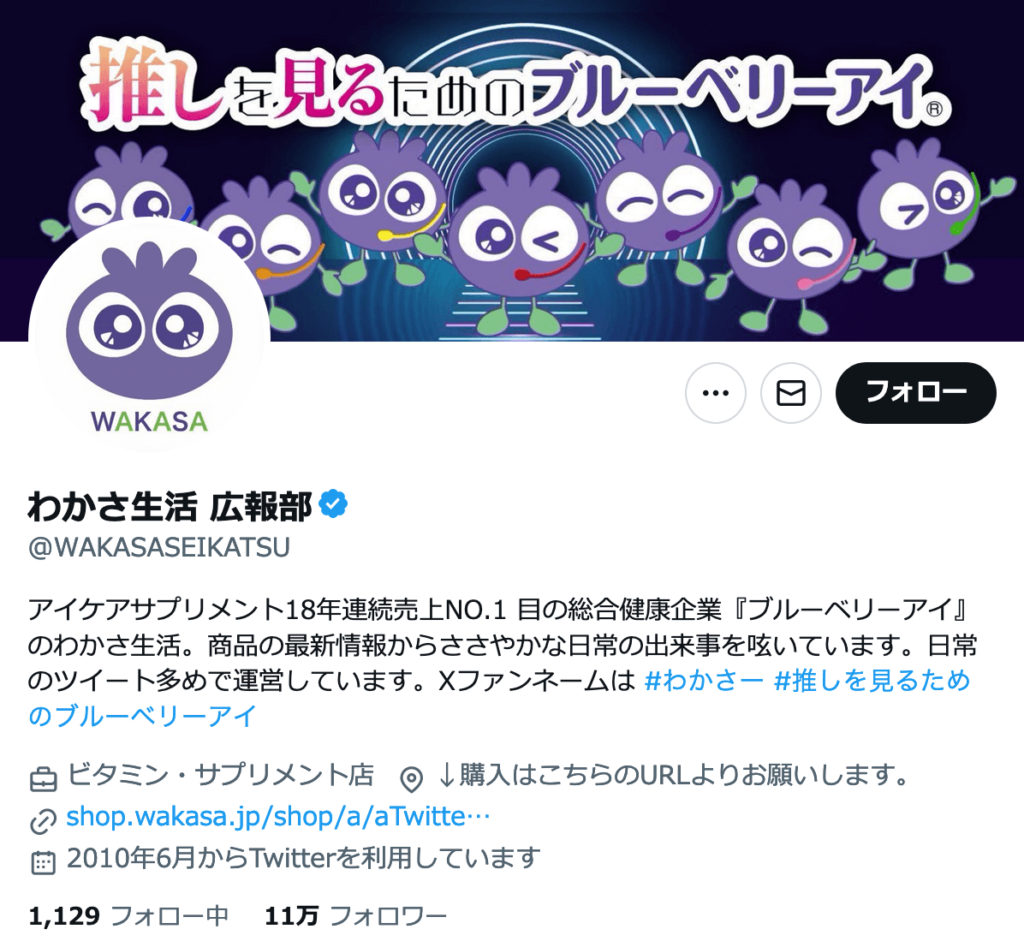Open the blueberry banner header image

(x=512, y=170)
